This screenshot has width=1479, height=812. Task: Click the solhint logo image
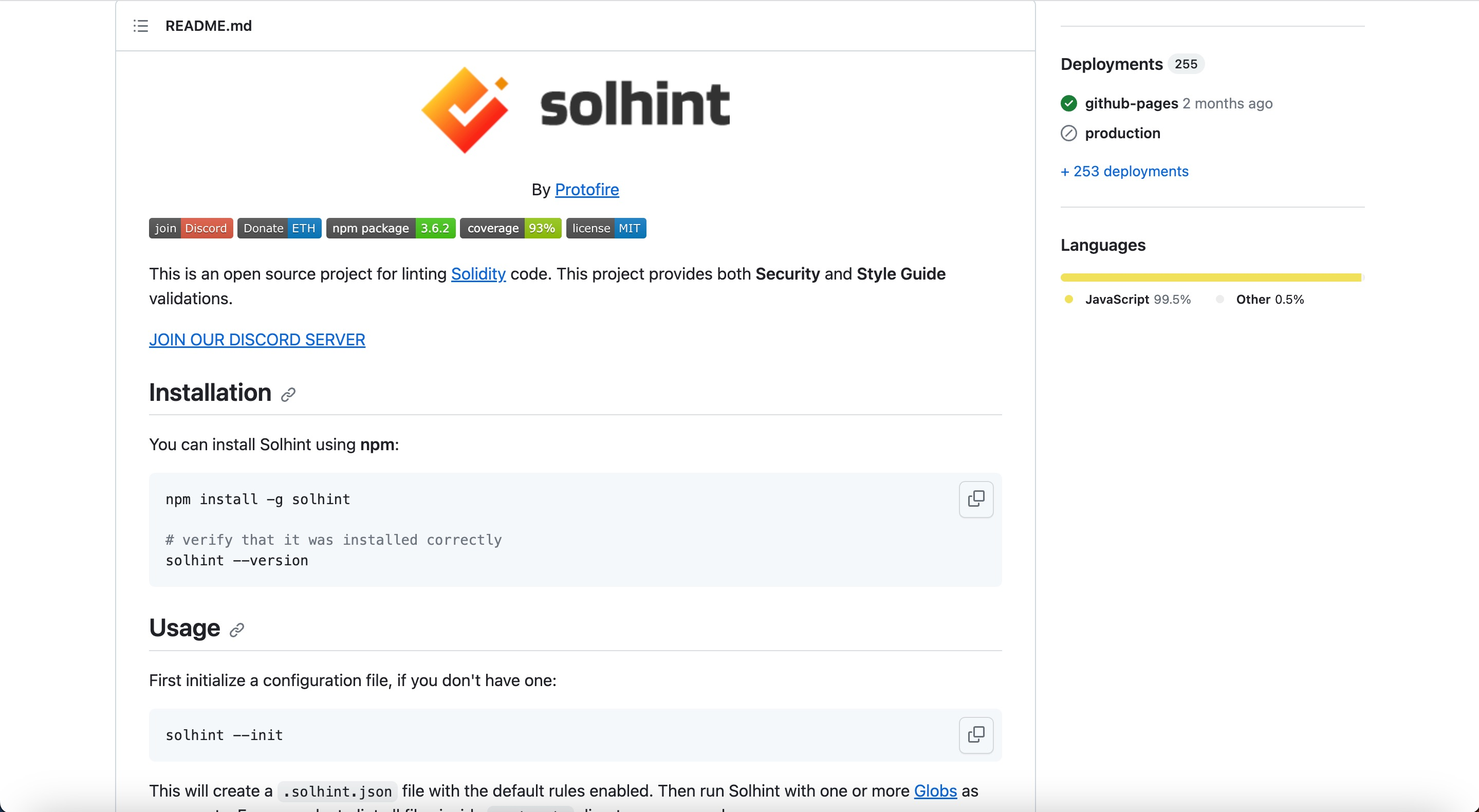[575, 109]
